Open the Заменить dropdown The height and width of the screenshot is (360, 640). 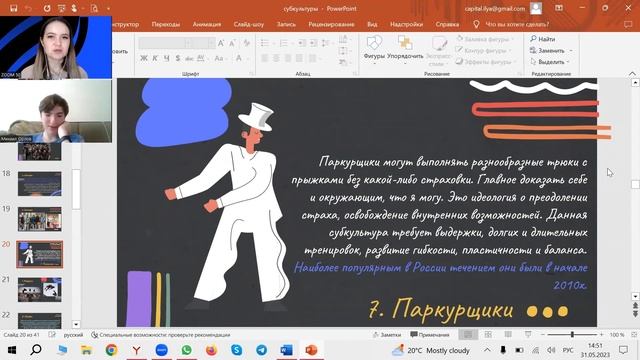point(551,50)
